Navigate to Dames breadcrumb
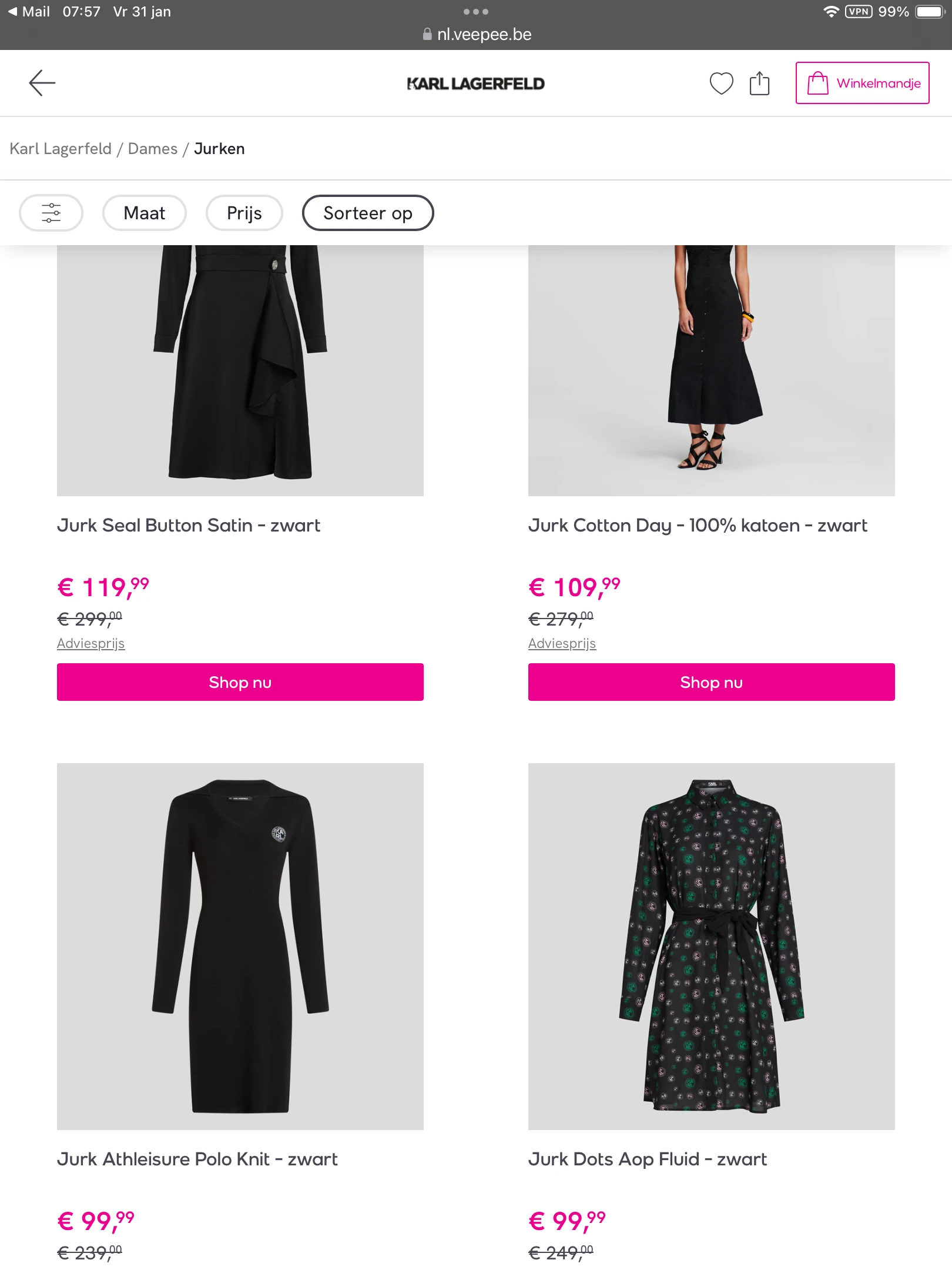This screenshot has width=952, height=1270. (x=153, y=149)
